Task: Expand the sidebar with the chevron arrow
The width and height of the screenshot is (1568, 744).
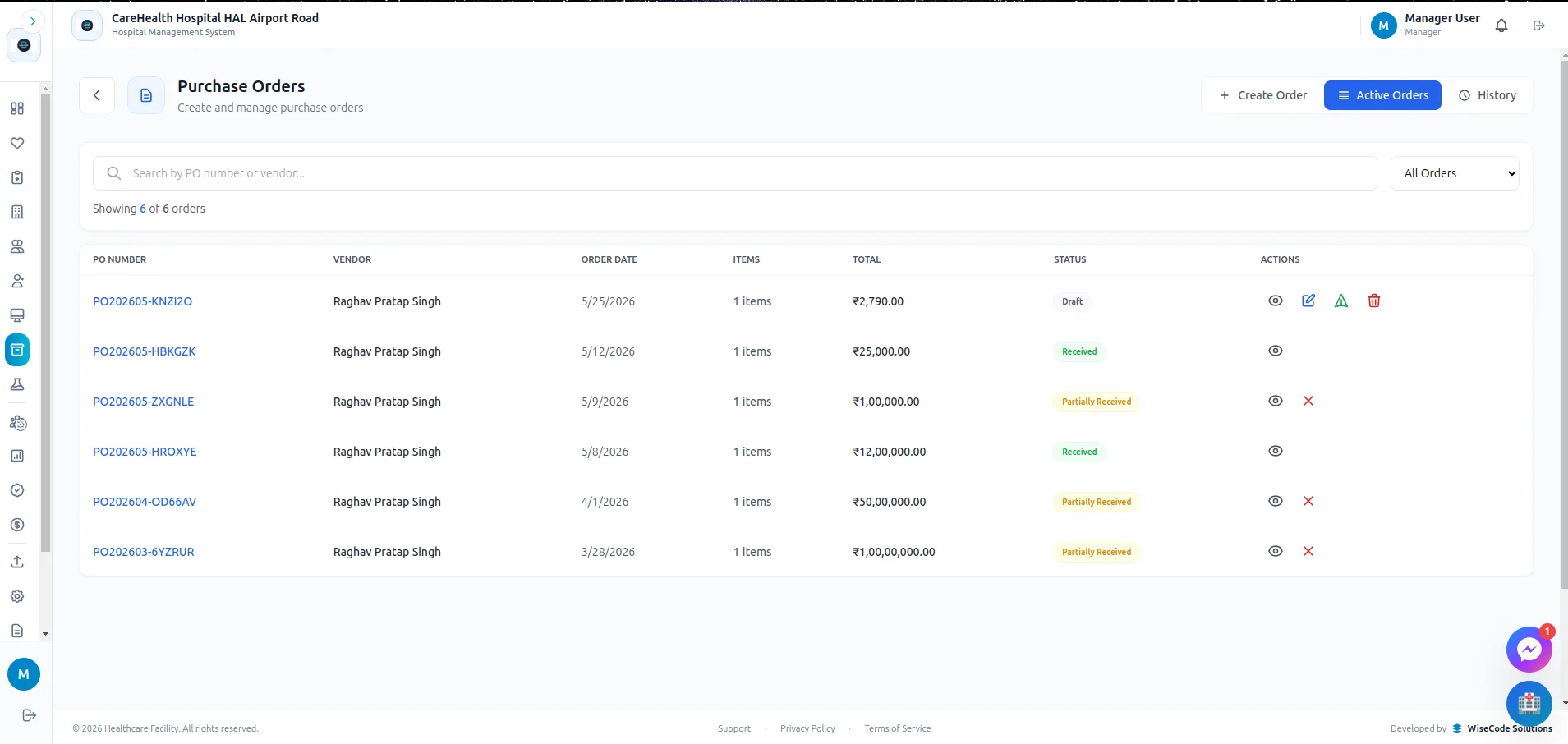Action: click(x=32, y=21)
